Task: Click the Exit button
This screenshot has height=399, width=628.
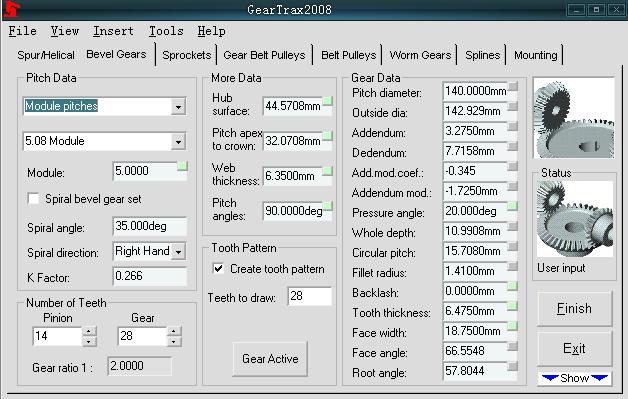Action: click(x=574, y=349)
